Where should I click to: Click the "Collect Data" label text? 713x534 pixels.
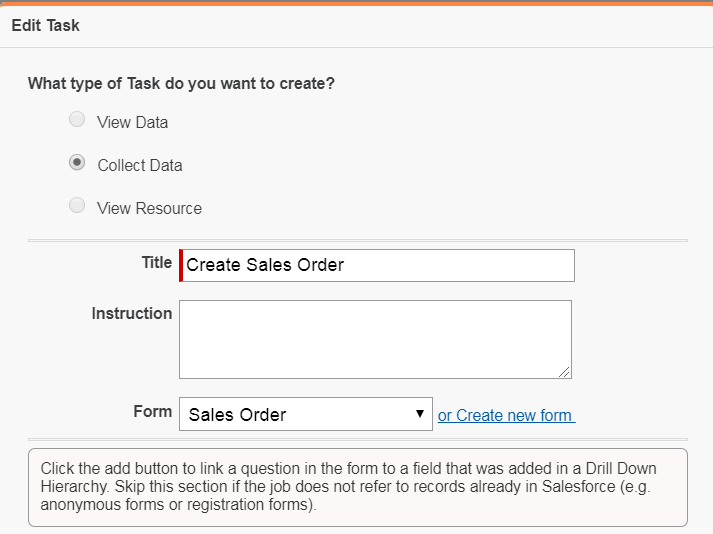click(x=140, y=166)
